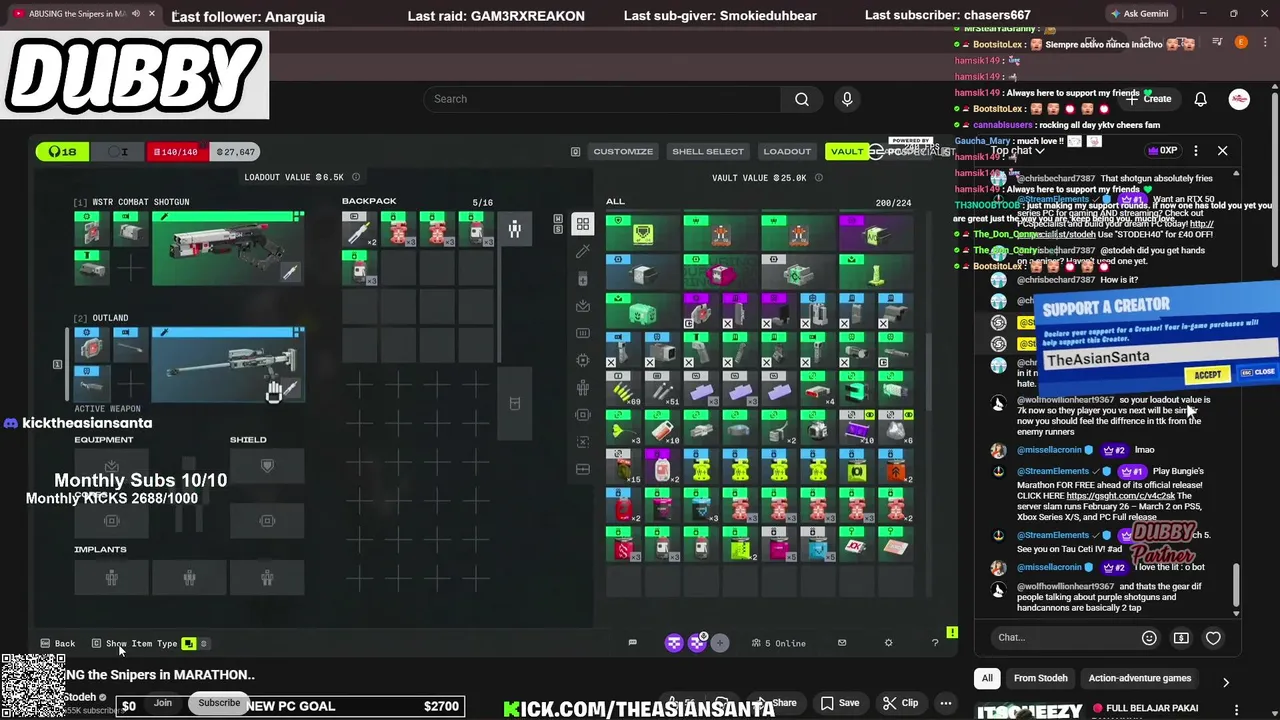Open the emoji picker in chat input
Image resolution: width=1280 pixels, height=720 pixels.
1149,638
